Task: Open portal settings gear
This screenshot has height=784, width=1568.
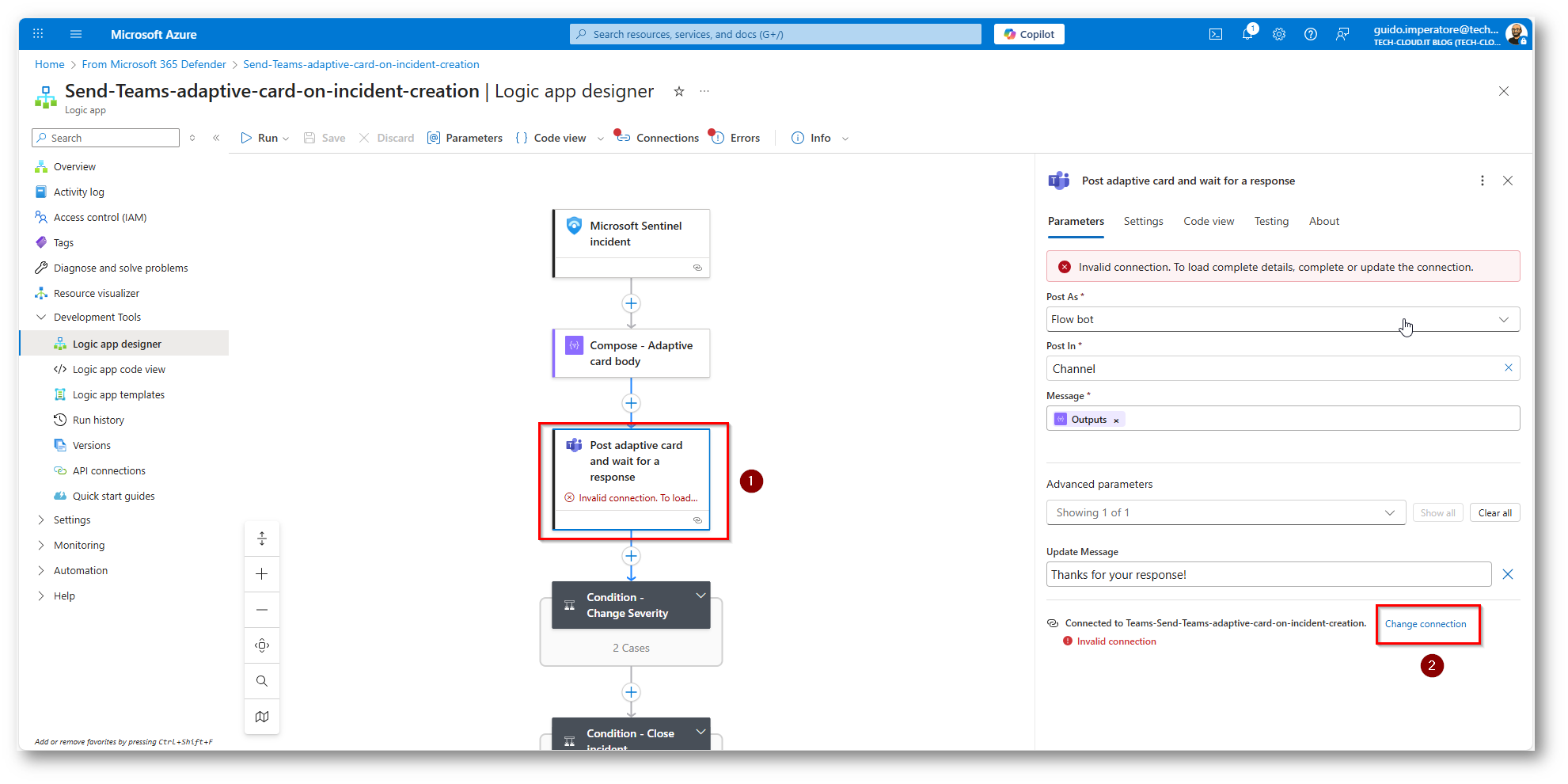Action: [x=1279, y=34]
